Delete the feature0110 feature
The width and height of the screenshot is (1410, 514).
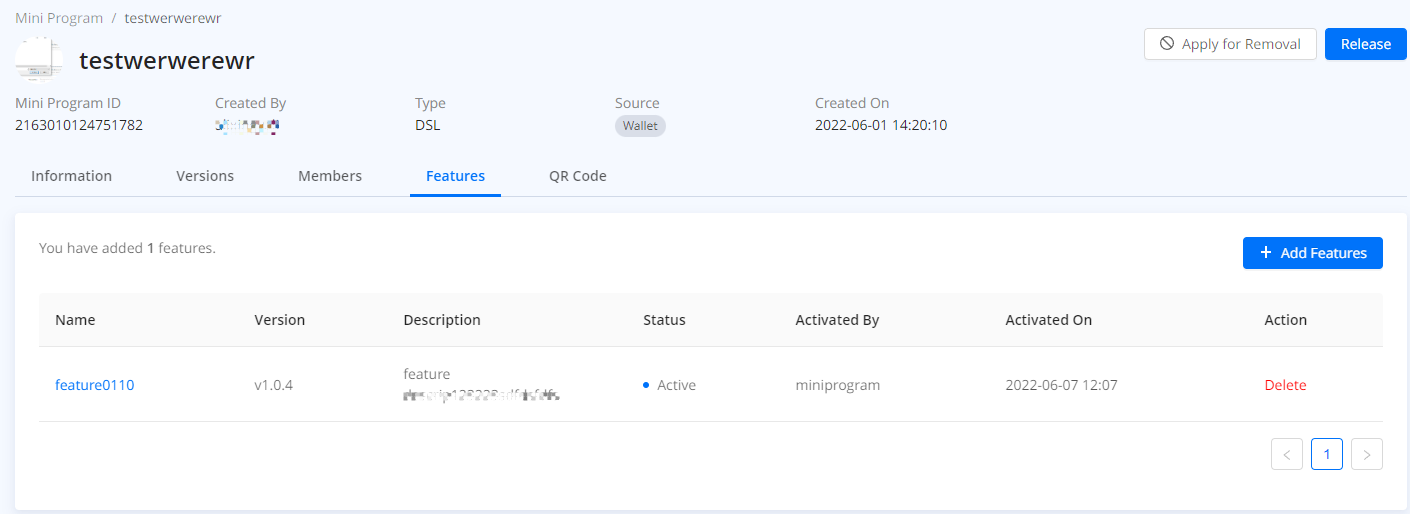[1285, 385]
